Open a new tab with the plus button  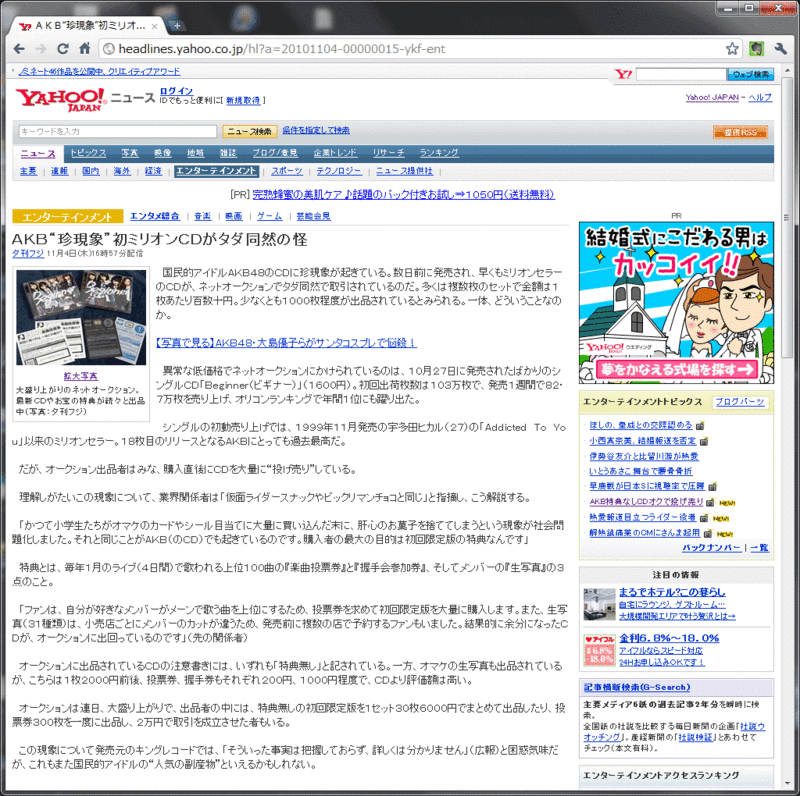coord(177,25)
